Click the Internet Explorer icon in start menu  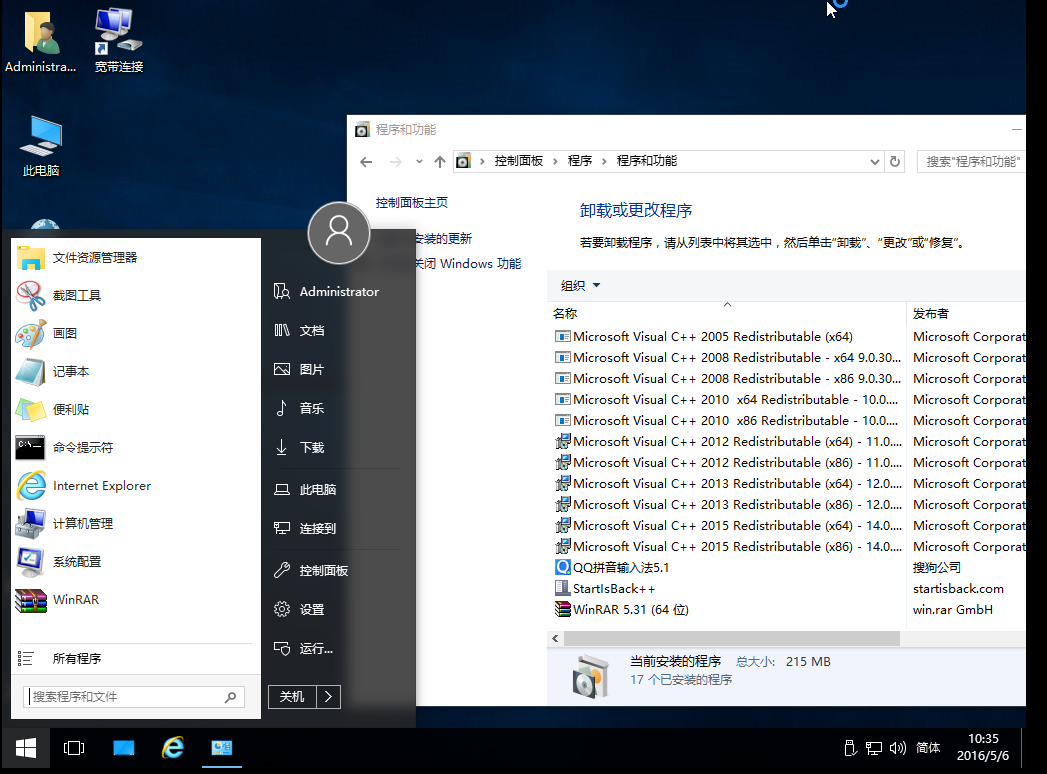31,486
